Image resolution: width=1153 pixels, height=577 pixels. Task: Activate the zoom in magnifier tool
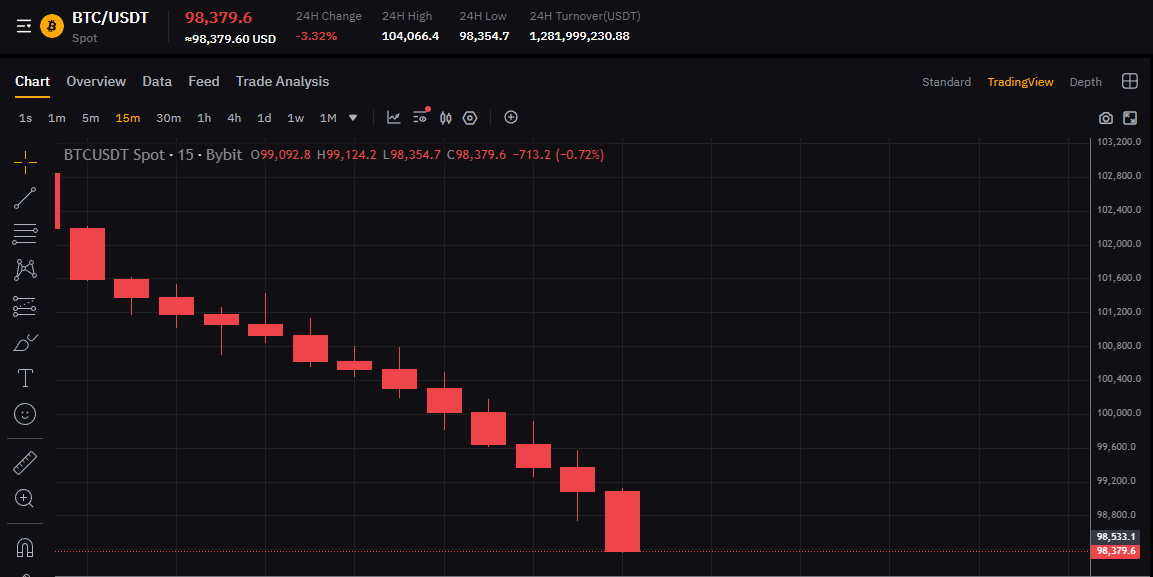(x=25, y=499)
